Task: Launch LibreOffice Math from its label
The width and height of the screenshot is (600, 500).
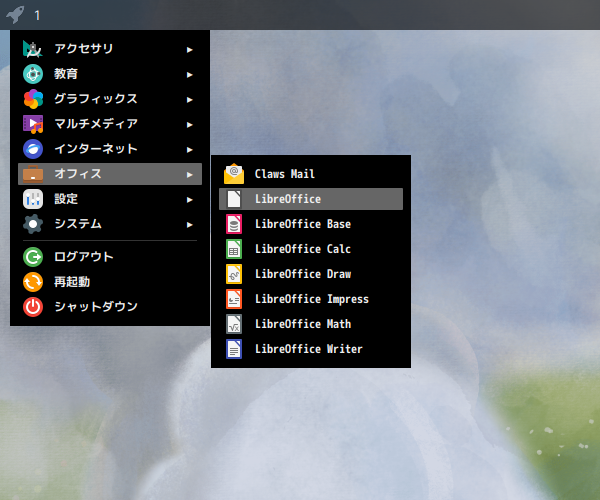Action: click(303, 324)
